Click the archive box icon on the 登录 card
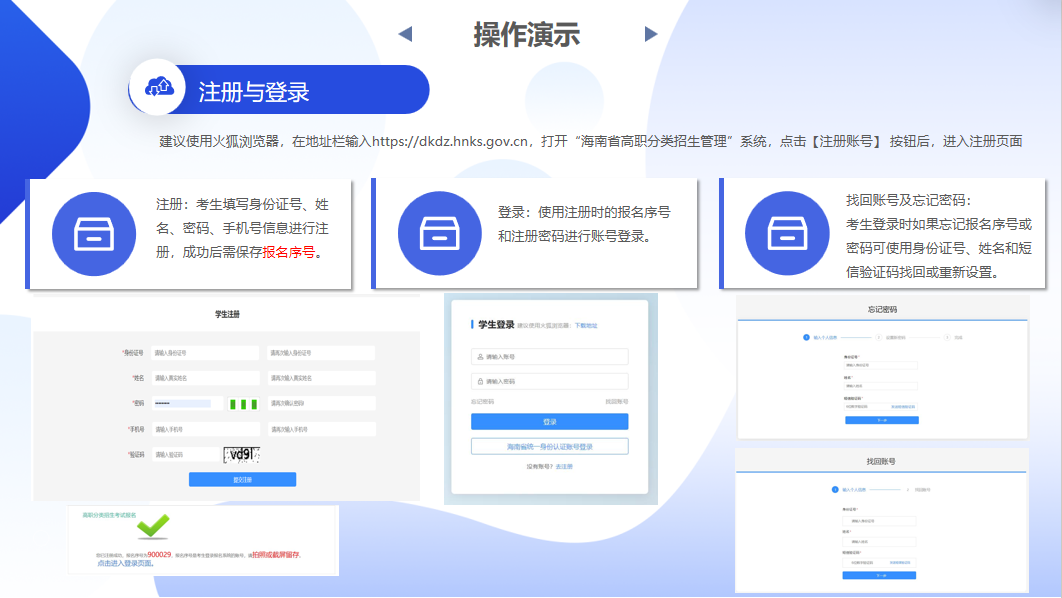1062x598 pixels. (x=439, y=234)
